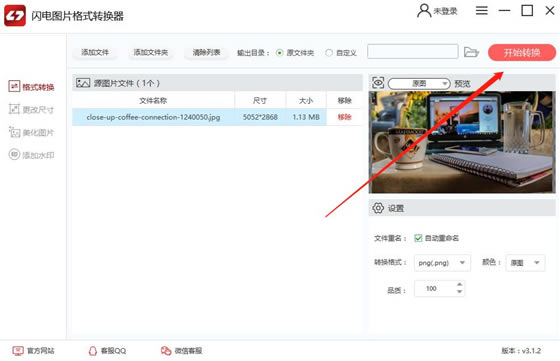This screenshot has width=560, height=361.
Task: Click the output directory path field
Action: [412, 51]
